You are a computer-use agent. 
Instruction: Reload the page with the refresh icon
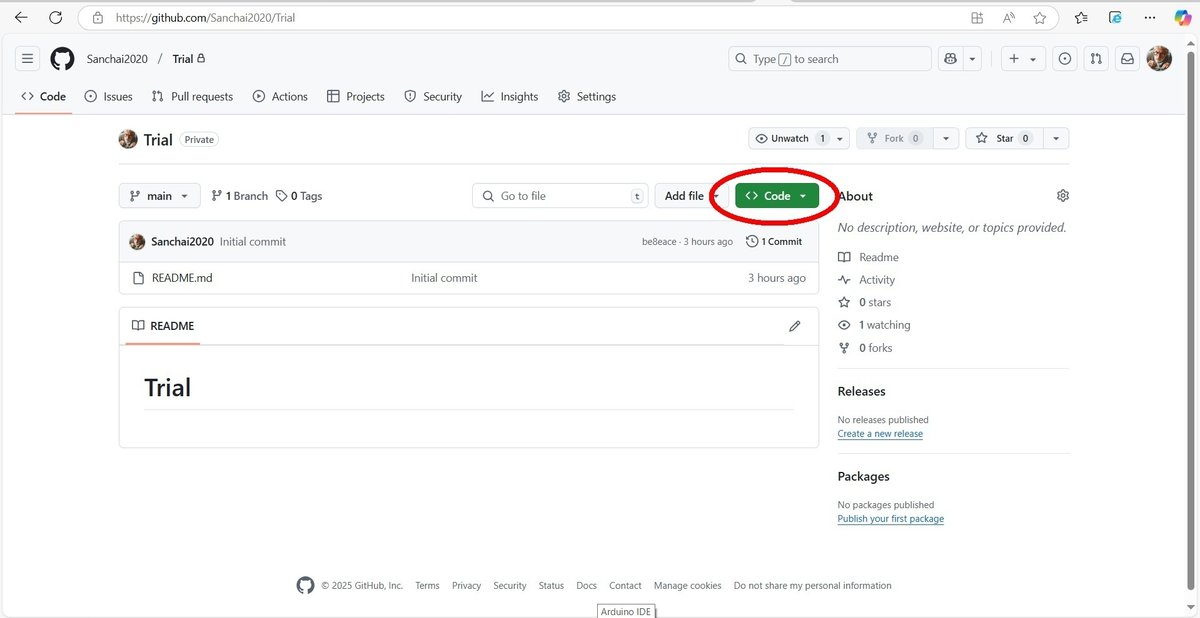point(56,17)
